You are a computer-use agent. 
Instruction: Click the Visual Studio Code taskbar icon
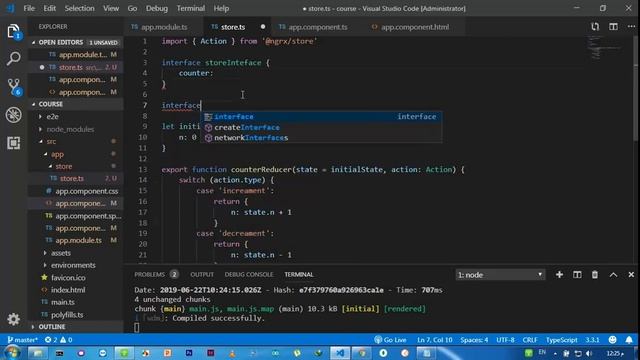pos(340,353)
